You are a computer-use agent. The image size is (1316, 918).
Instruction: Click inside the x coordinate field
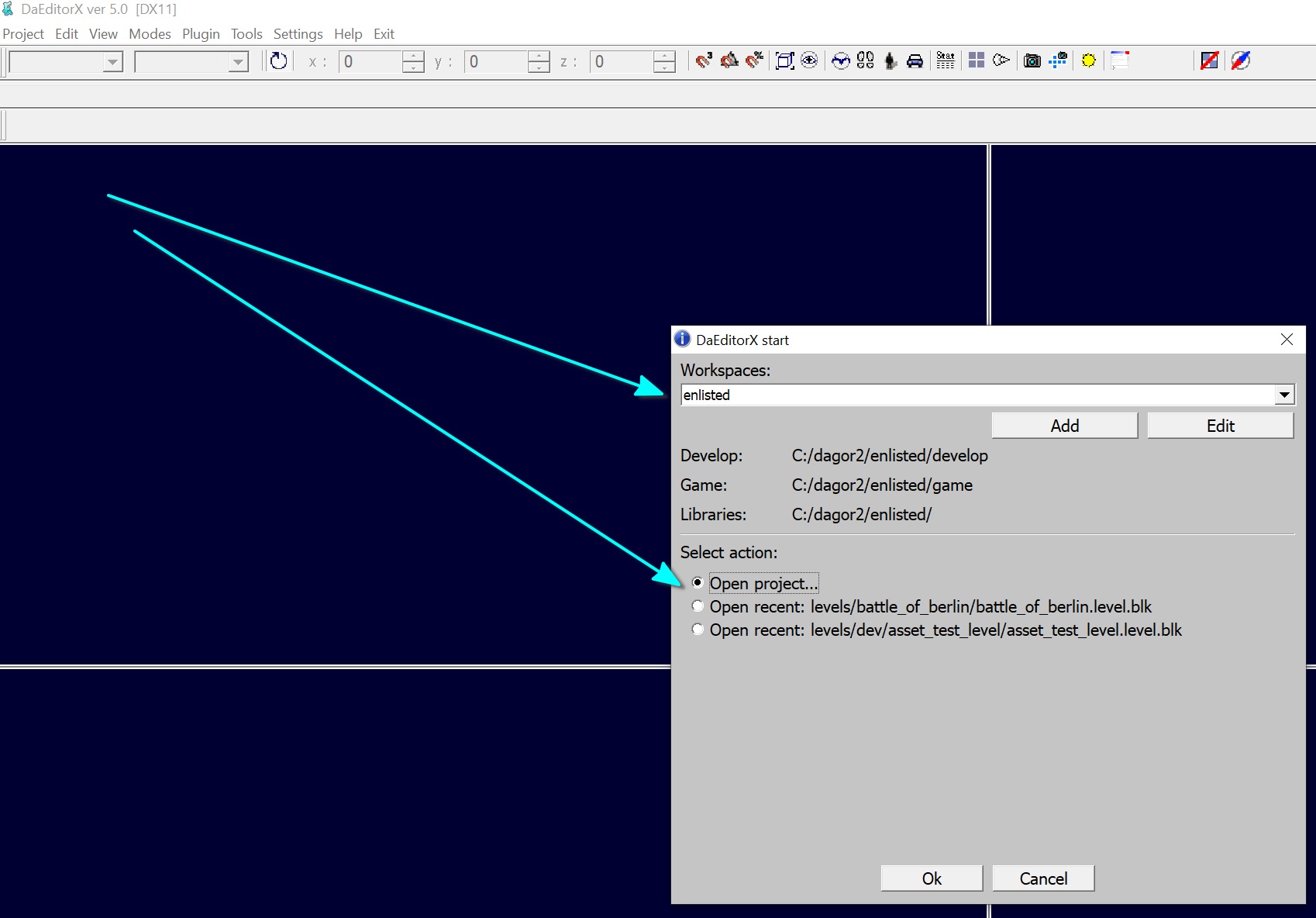point(370,61)
